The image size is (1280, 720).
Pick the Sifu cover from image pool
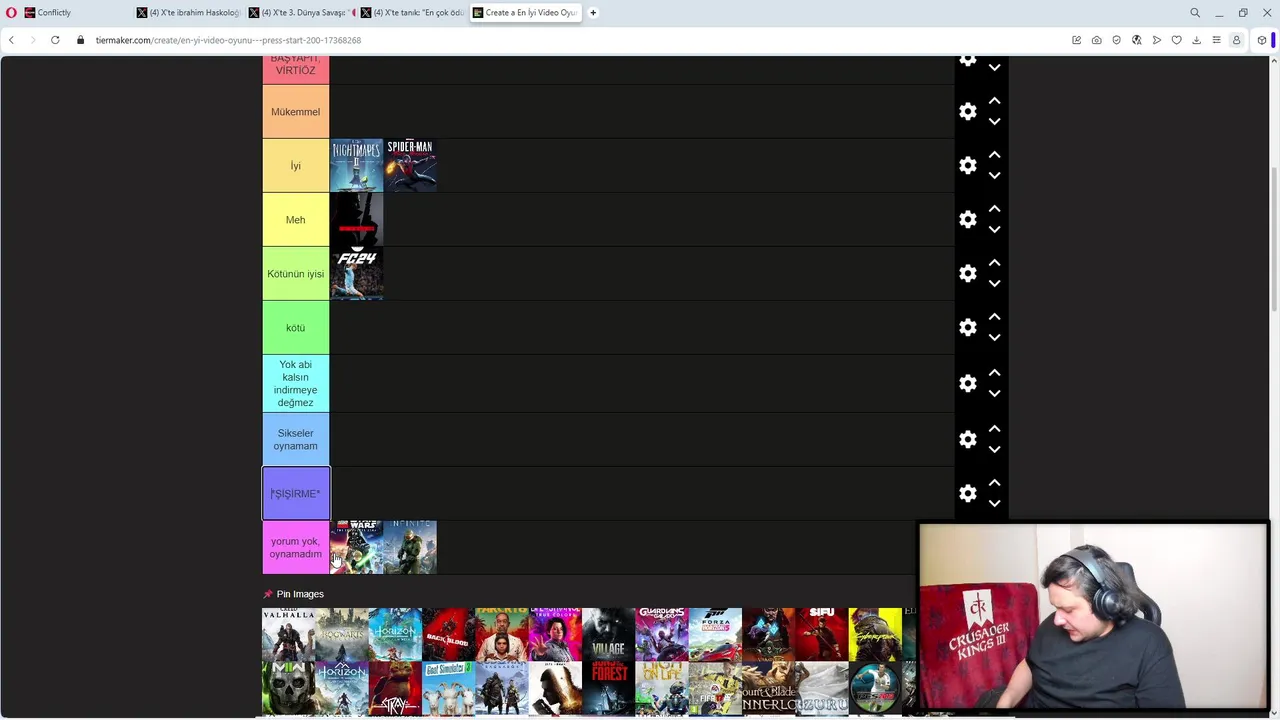pyautogui.click(x=822, y=634)
